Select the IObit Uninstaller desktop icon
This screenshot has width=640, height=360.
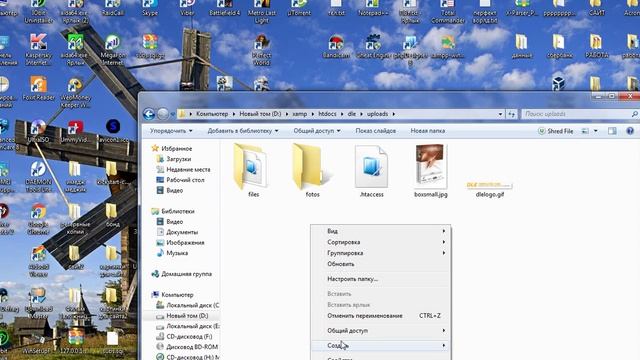pos(38,11)
